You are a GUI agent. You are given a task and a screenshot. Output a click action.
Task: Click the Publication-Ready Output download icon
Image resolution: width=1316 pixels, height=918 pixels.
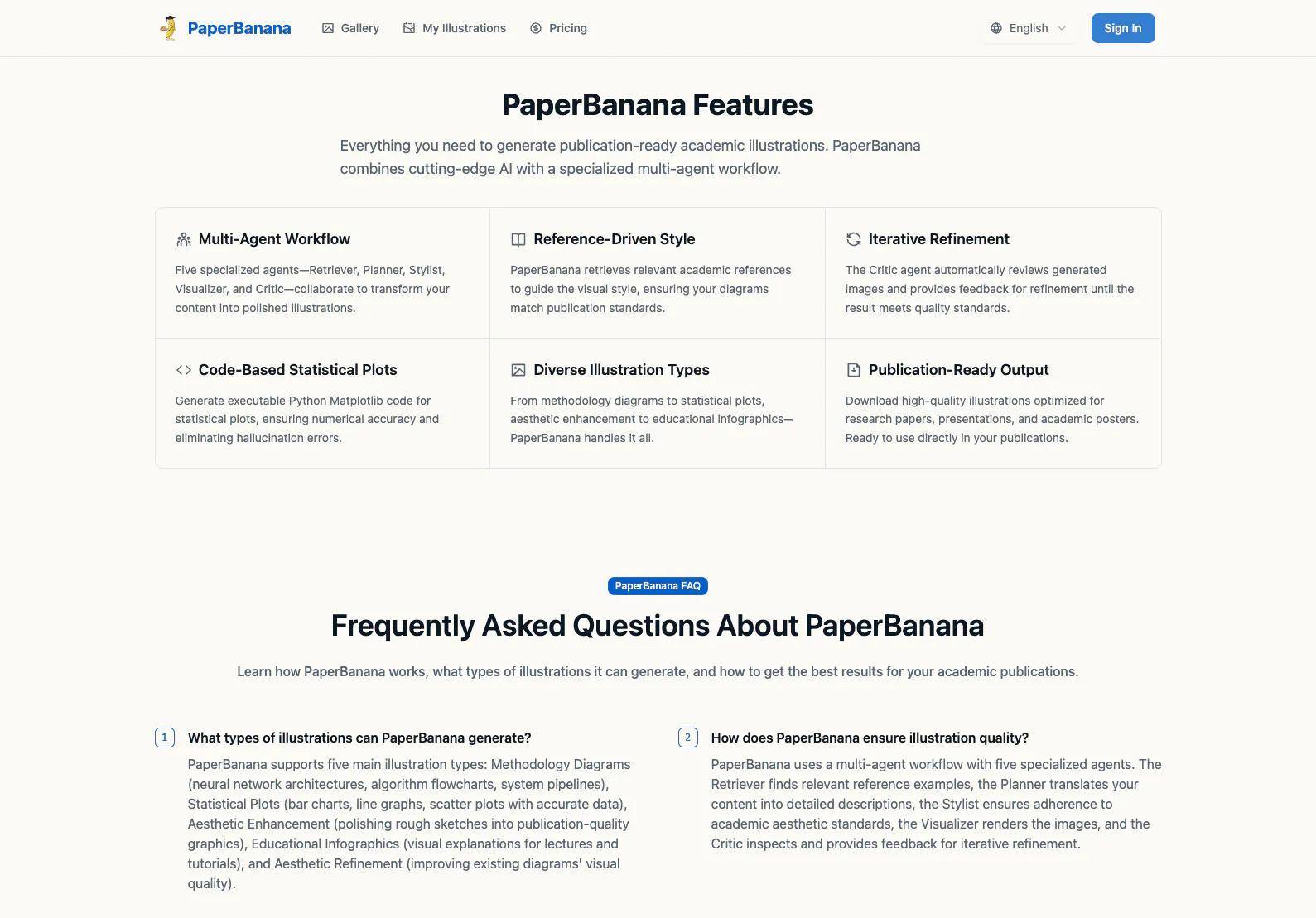854,370
